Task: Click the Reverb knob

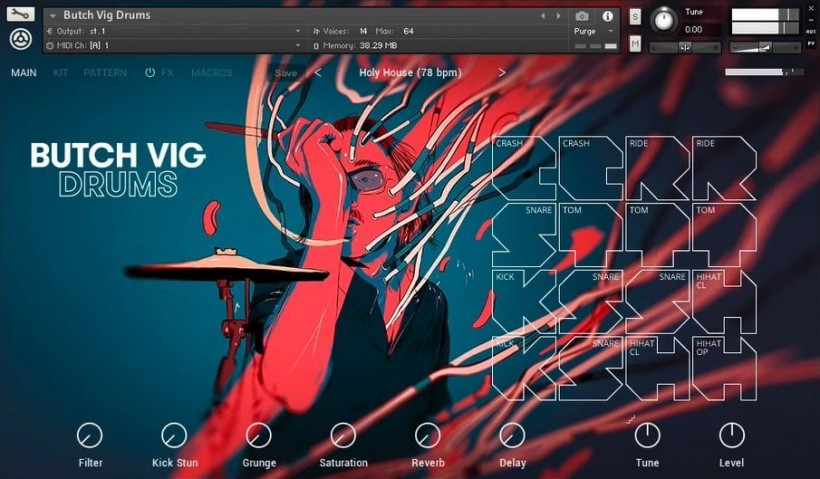Action: tap(428, 436)
